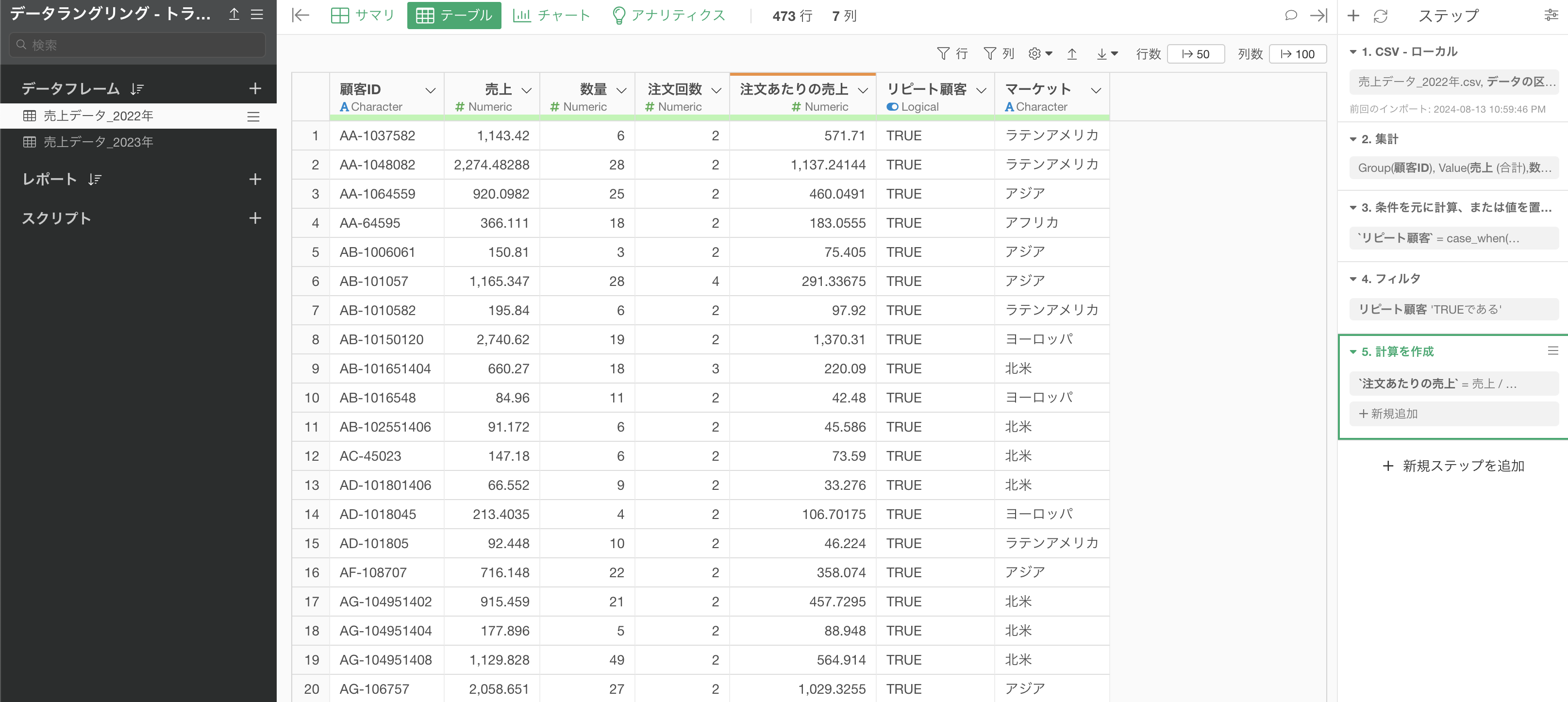Click customer ID AG-104951408
The width and height of the screenshot is (1568, 702).
click(x=385, y=659)
